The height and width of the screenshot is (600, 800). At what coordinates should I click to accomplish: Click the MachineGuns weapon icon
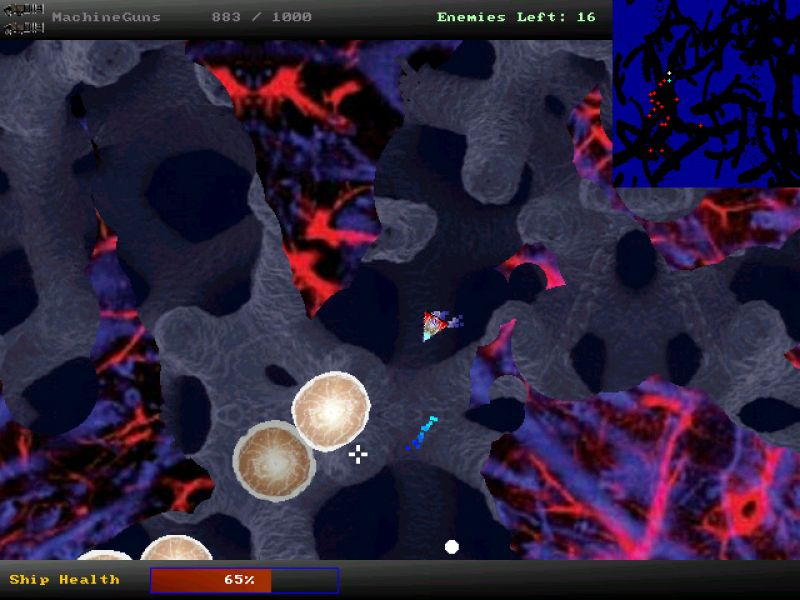[x=23, y=19]
